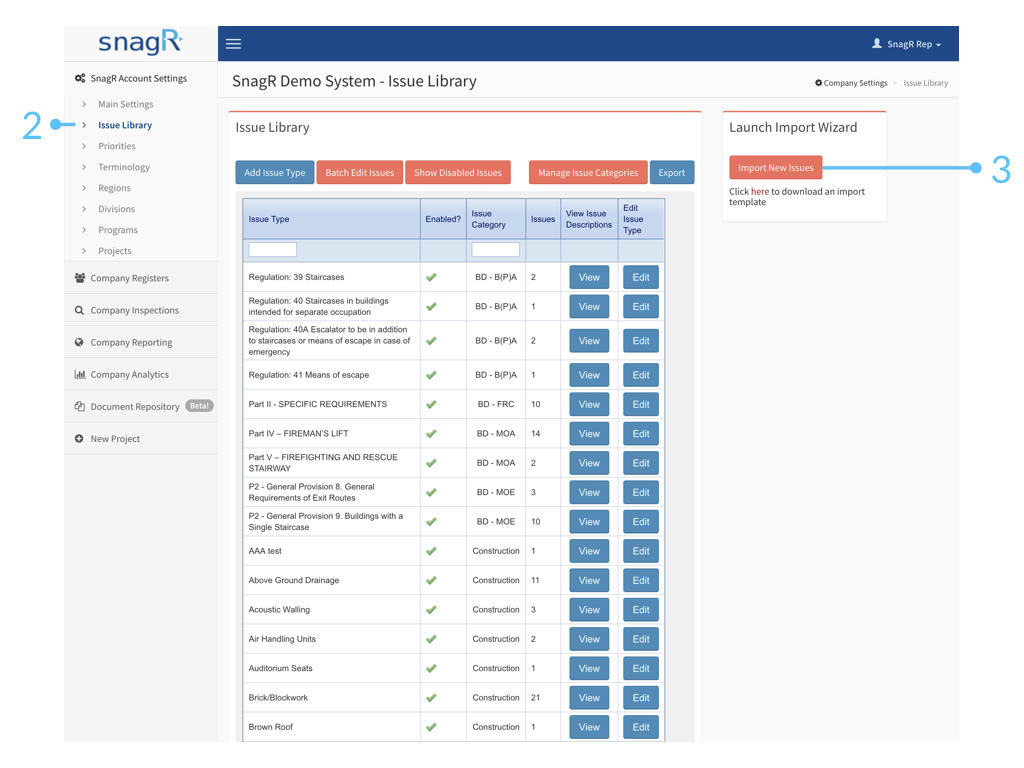
Task: Expand the Programs chevron
Action: pyautogui.click(x=84, y=230)
